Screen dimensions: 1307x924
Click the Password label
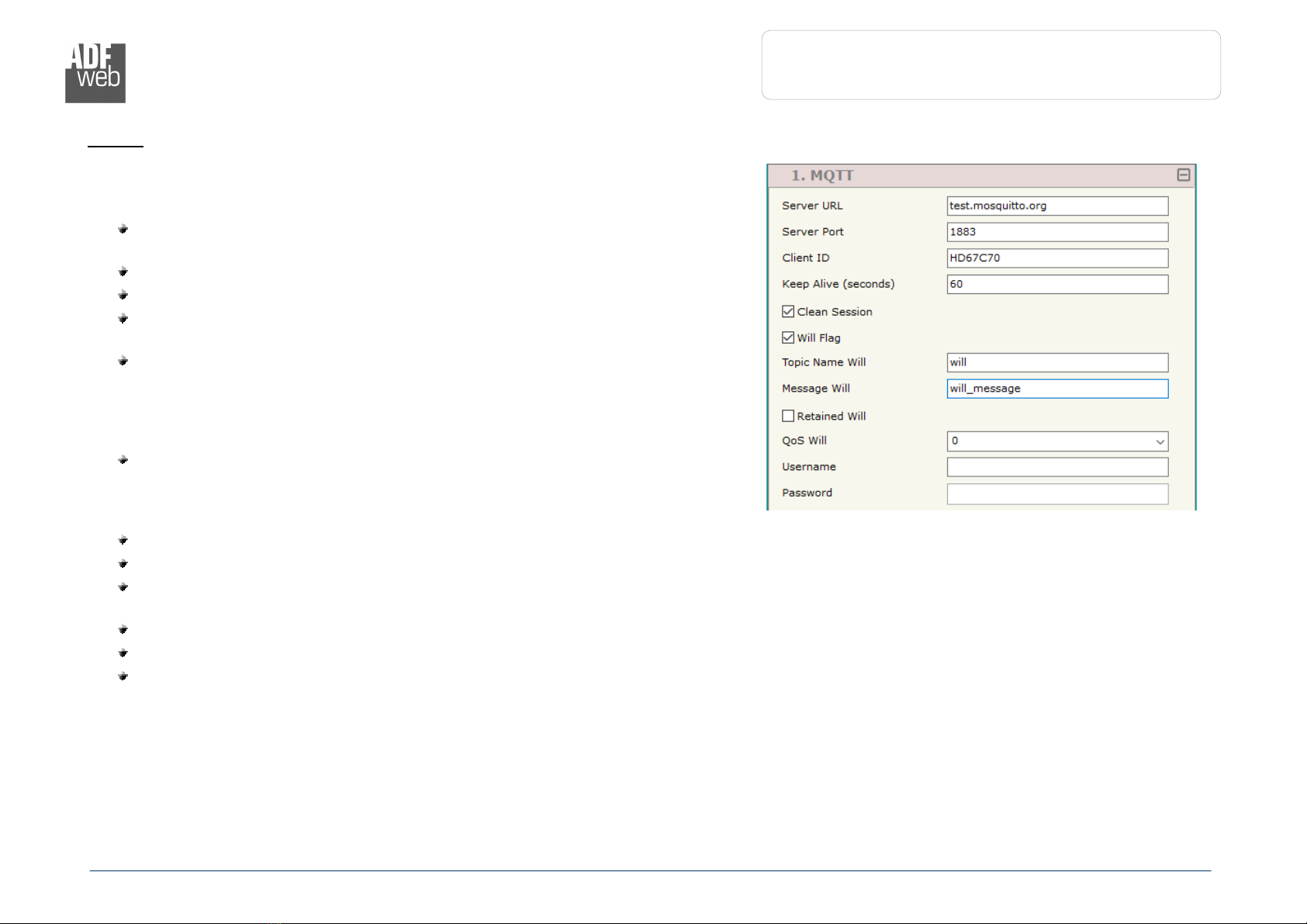(x=807, y=493)
